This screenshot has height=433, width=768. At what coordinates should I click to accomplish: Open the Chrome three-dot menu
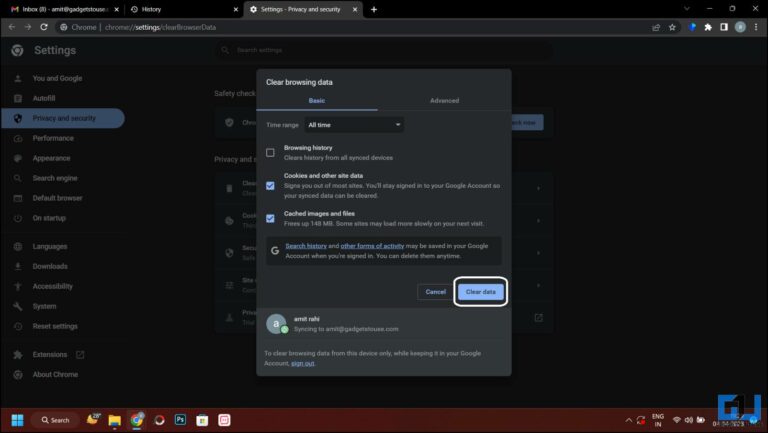(755, 27)
